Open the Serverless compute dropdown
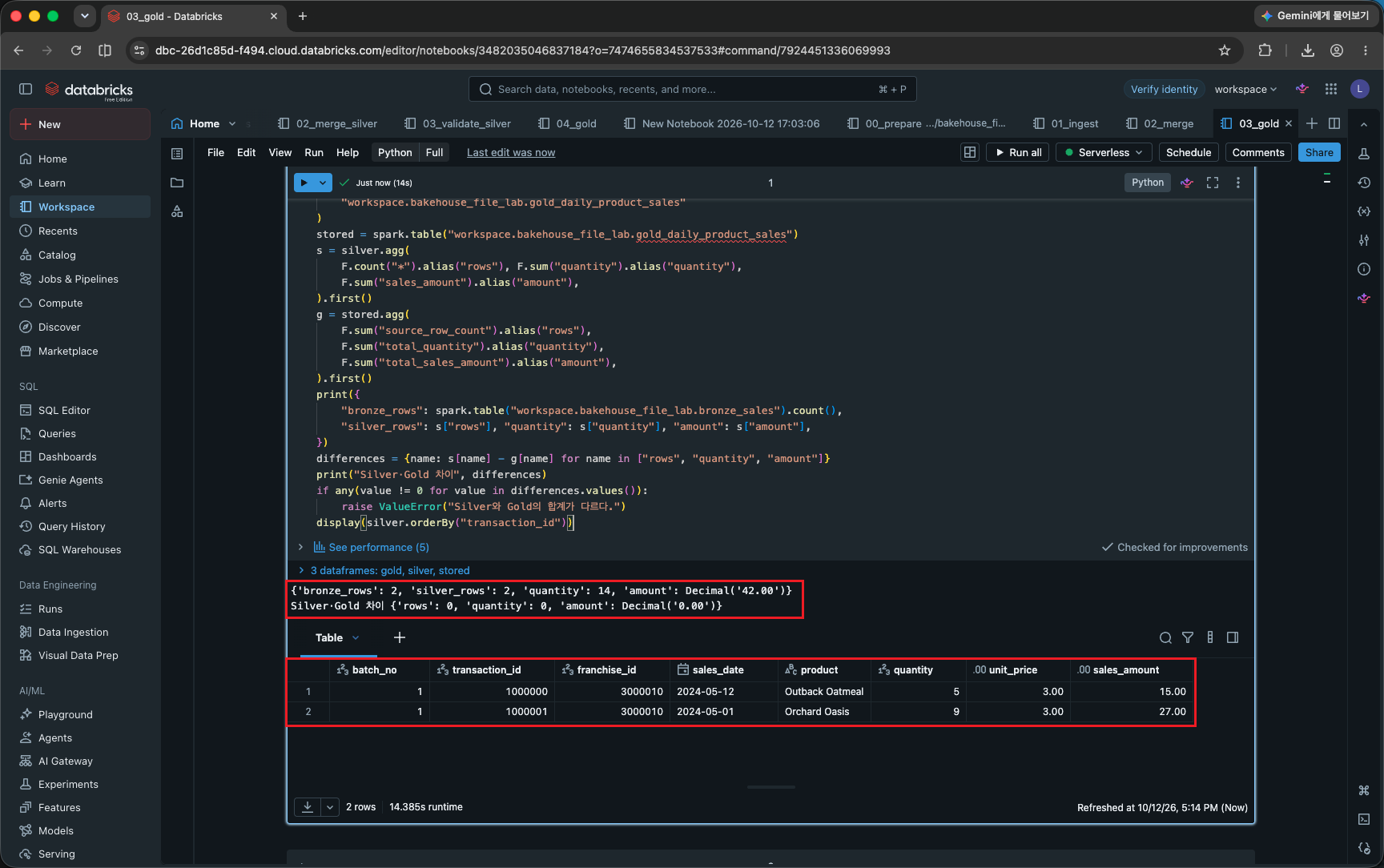1384x868 pixels. tap(1104, 152)
